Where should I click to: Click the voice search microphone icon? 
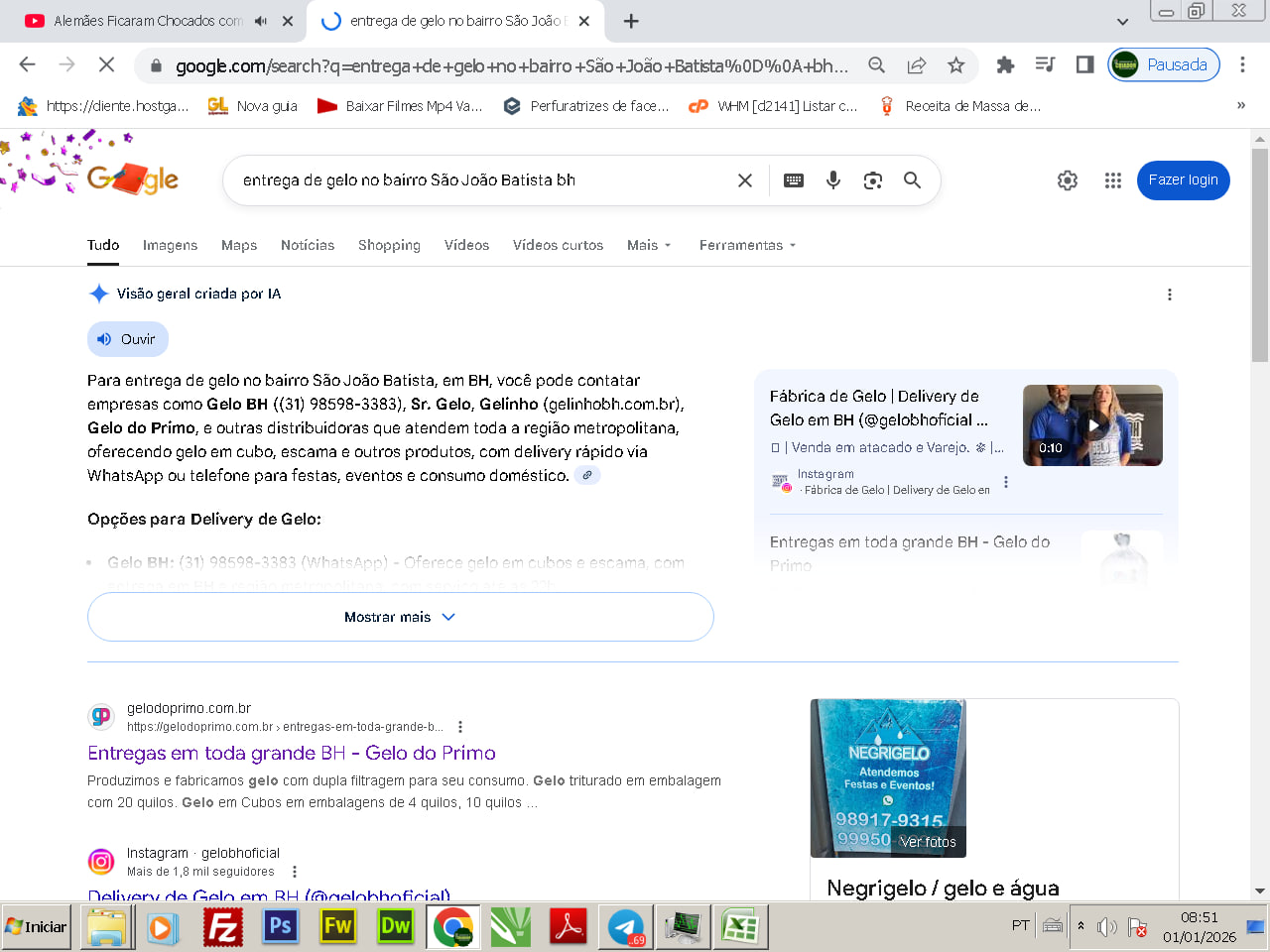coord(833,179)
